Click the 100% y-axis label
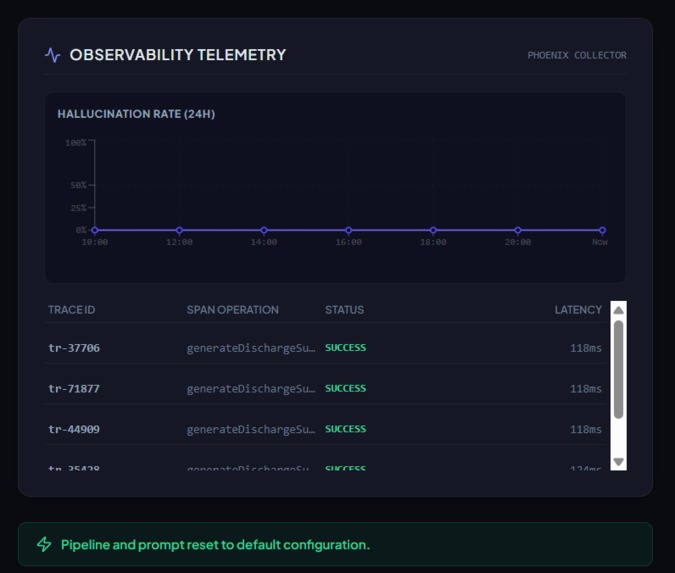This screenshot has height=573, width=675. (76, 142)
